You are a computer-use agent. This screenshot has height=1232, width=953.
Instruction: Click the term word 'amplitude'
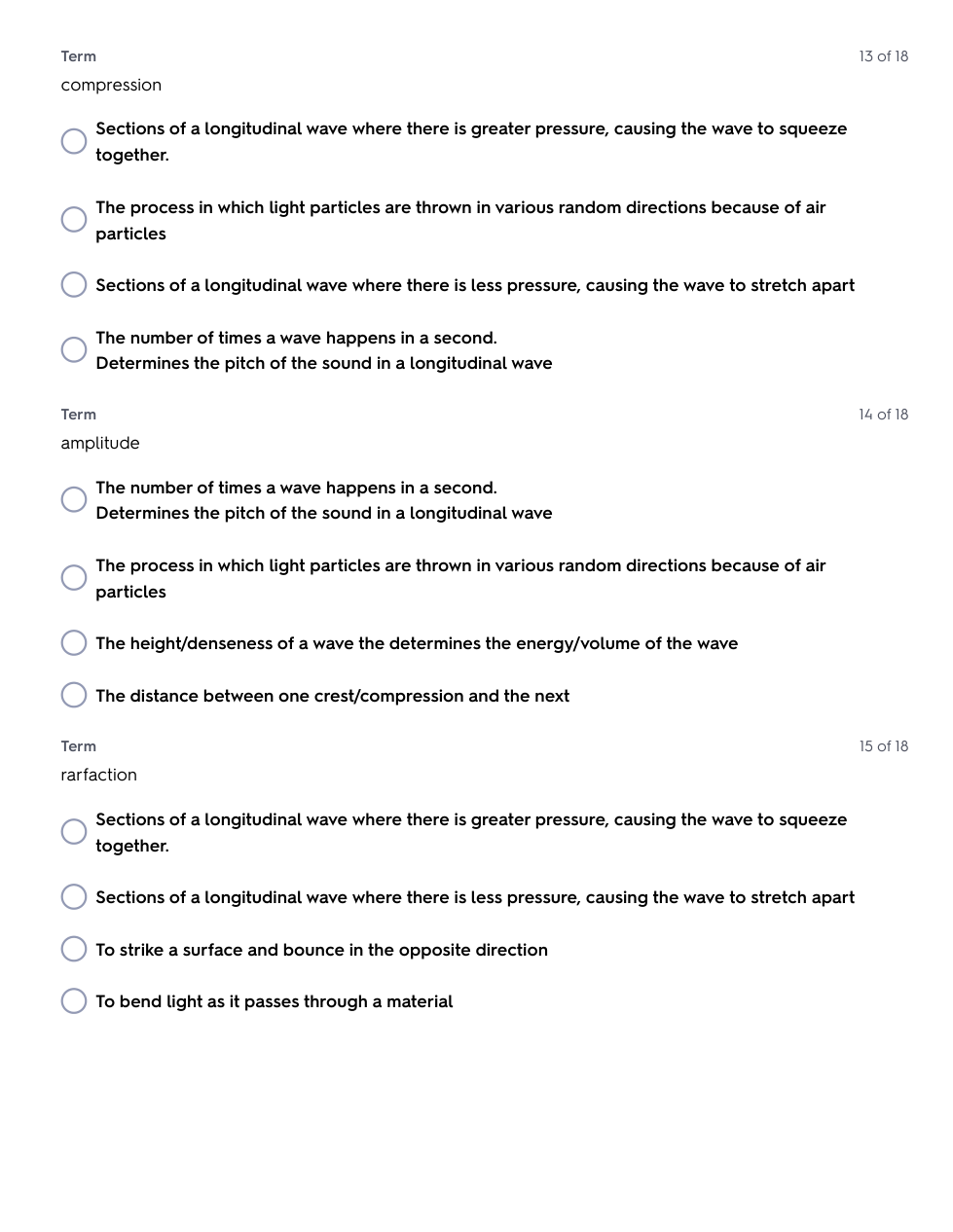pos(100,444)
